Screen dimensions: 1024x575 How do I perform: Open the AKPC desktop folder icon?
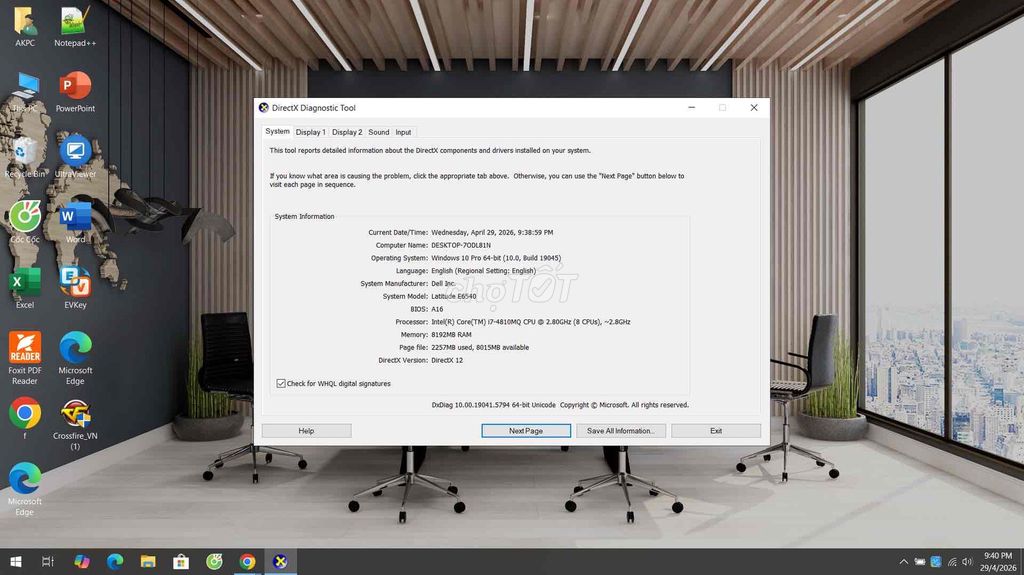25,26
